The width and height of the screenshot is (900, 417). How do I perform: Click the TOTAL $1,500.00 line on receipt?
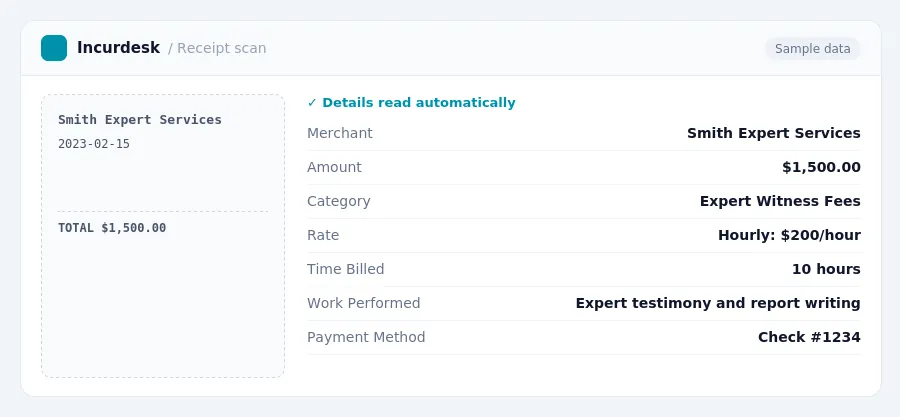(112, 228)
